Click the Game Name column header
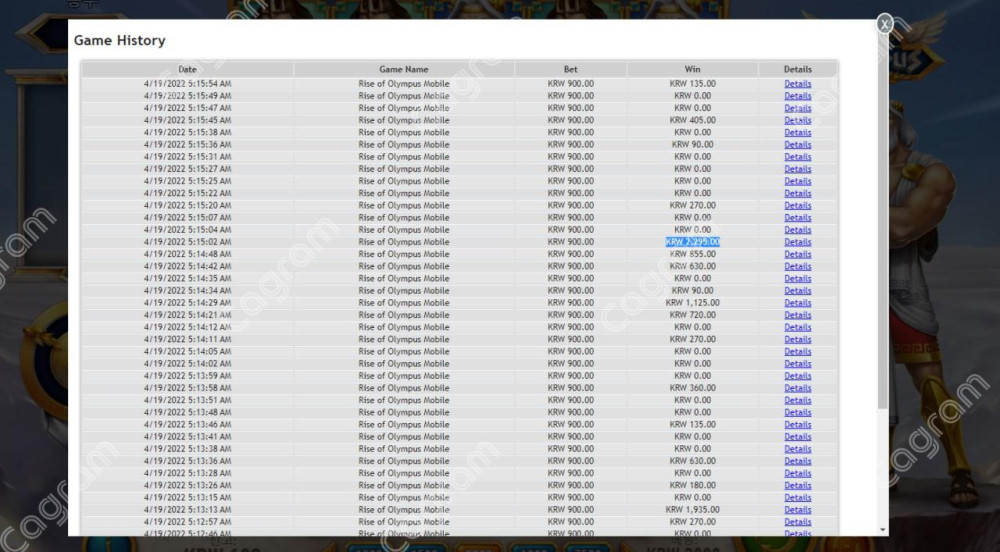Image resolution: width=1000 pixels, height=552 pixels. (x=404, y=70)
